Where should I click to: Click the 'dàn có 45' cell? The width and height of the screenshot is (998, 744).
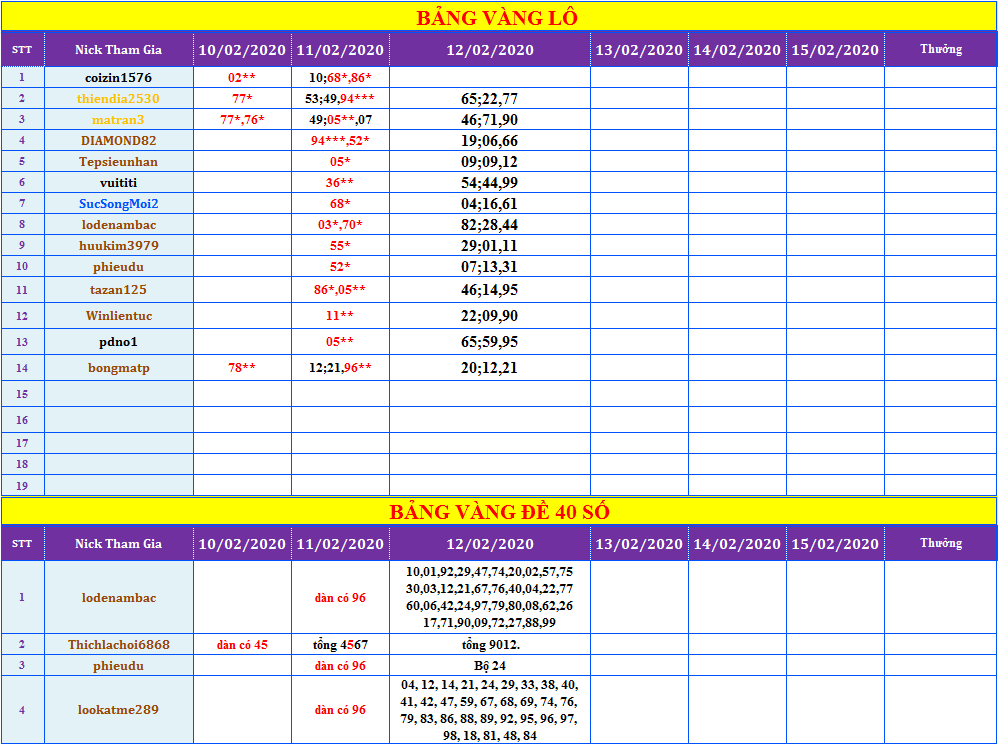coord(242,644)
